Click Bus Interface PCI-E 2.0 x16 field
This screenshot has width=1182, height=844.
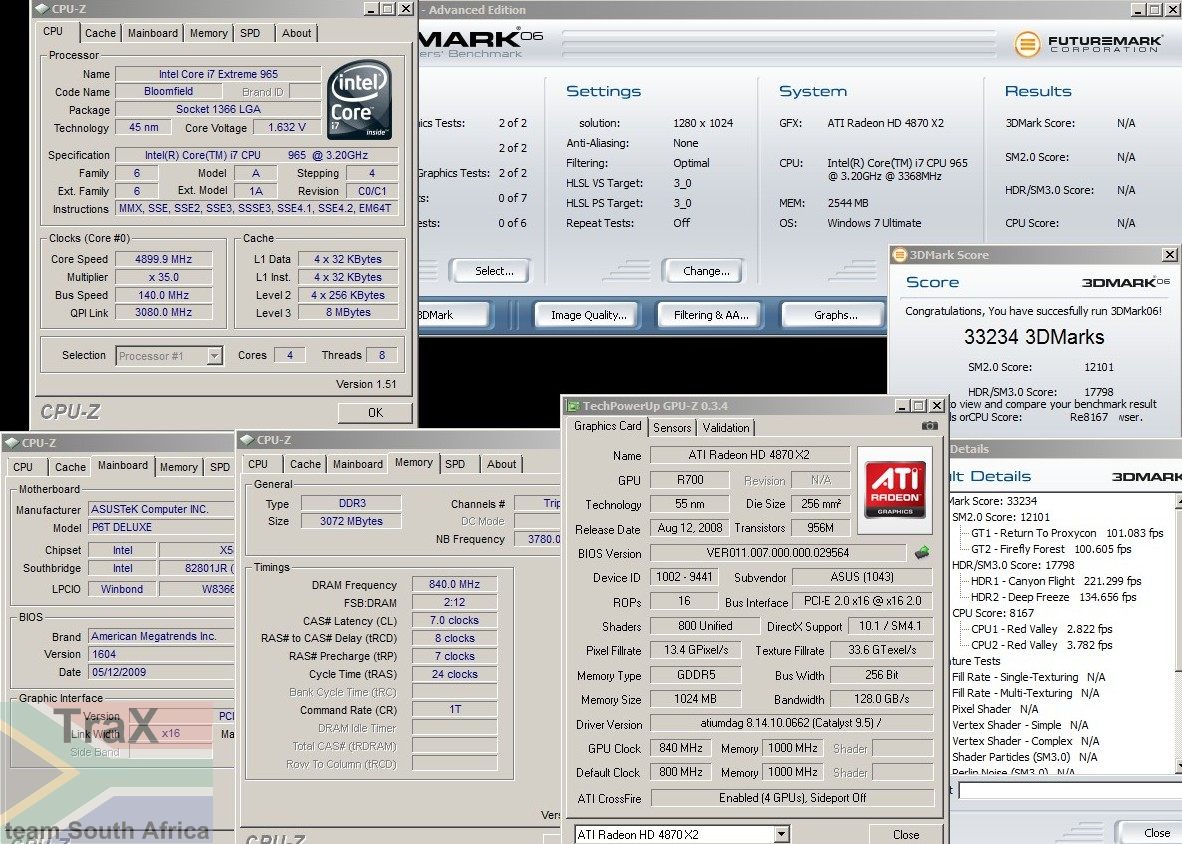pos(862,601)
